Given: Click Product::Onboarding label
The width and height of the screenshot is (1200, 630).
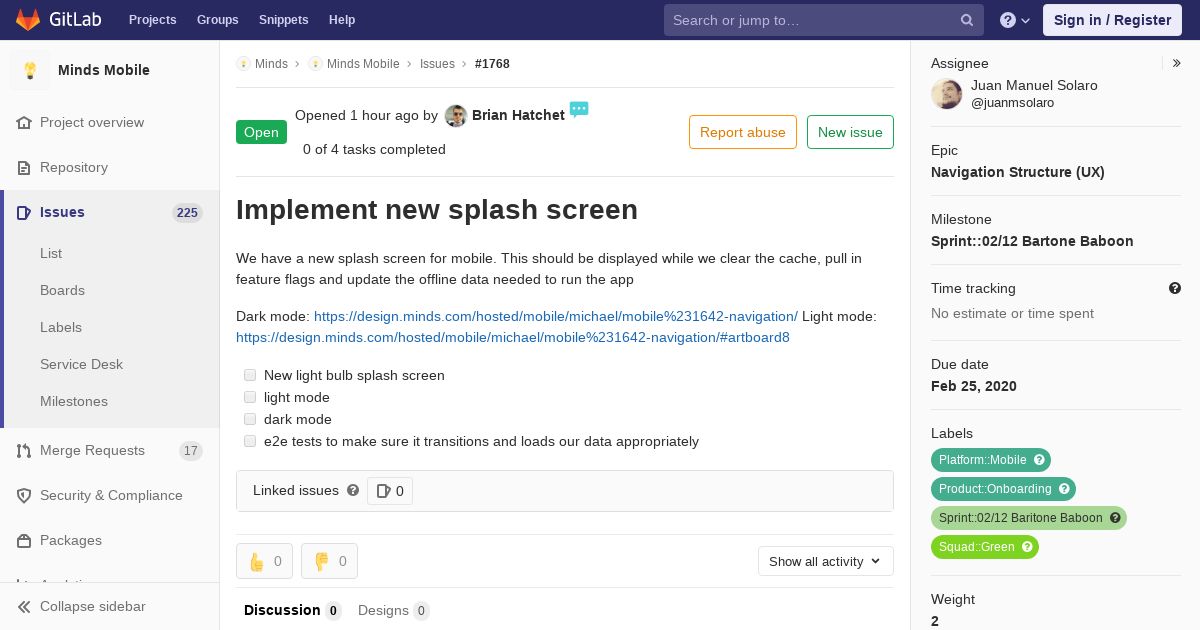Looking at the screenshot, I should [995, 489].
